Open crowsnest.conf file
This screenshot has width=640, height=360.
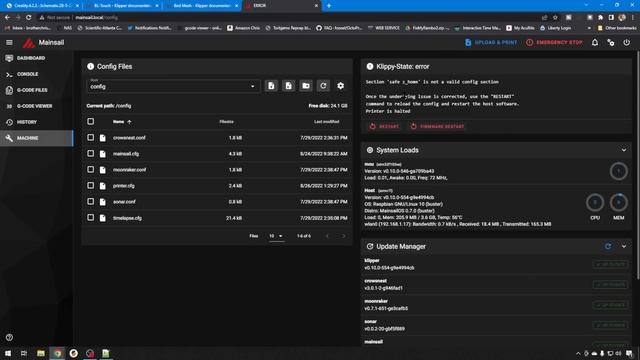[x=129, y=138]
